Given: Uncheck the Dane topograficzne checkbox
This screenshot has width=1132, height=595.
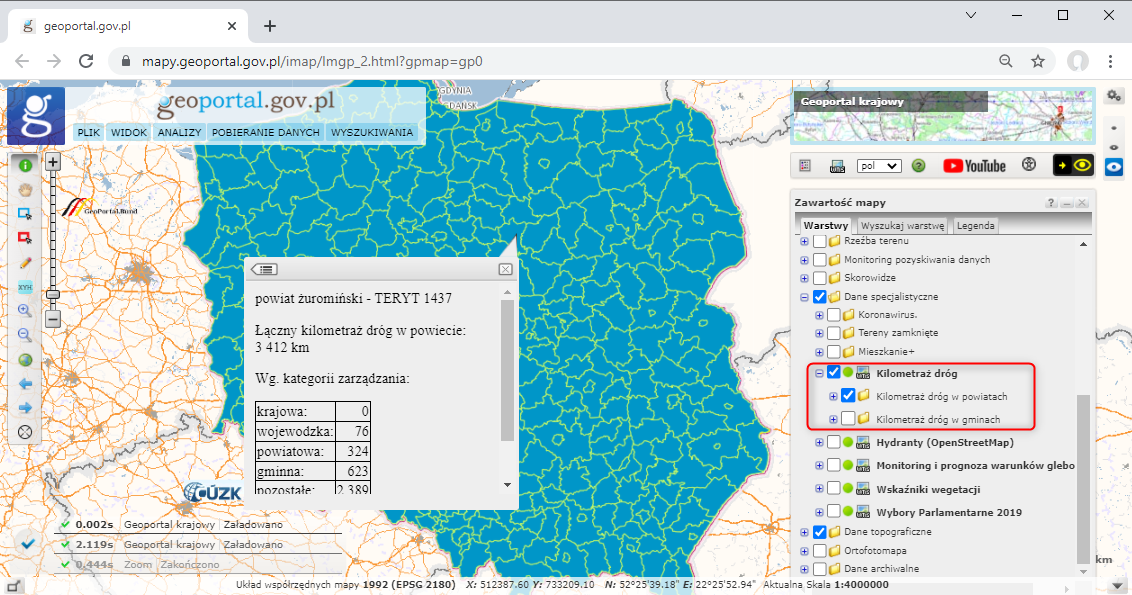Looking at the screenshot, I should point(820,532).
